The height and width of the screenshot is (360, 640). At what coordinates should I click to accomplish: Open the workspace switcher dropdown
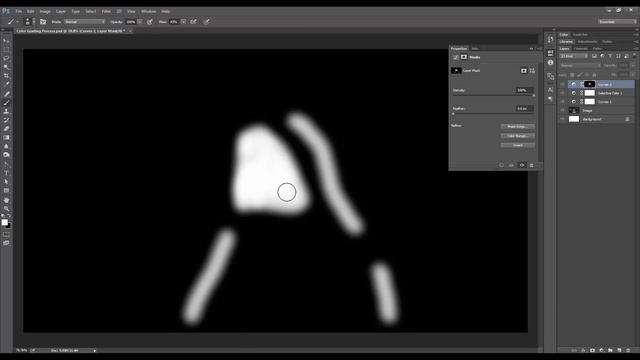(617, 22)
